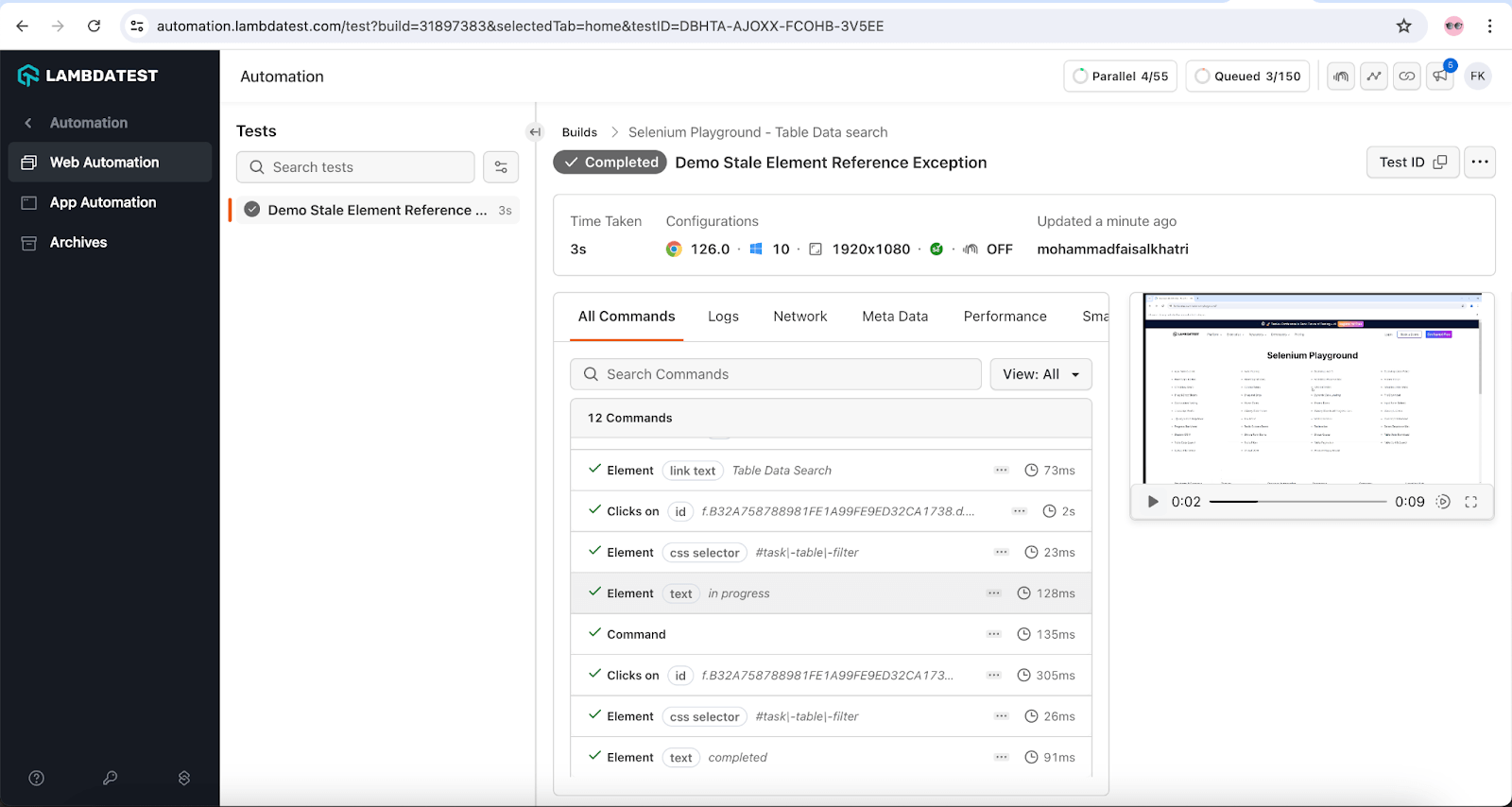The height and width of the screenshot is (807, 1512).
Task: Seek on the video progress bar
Action: point(1297,502)
